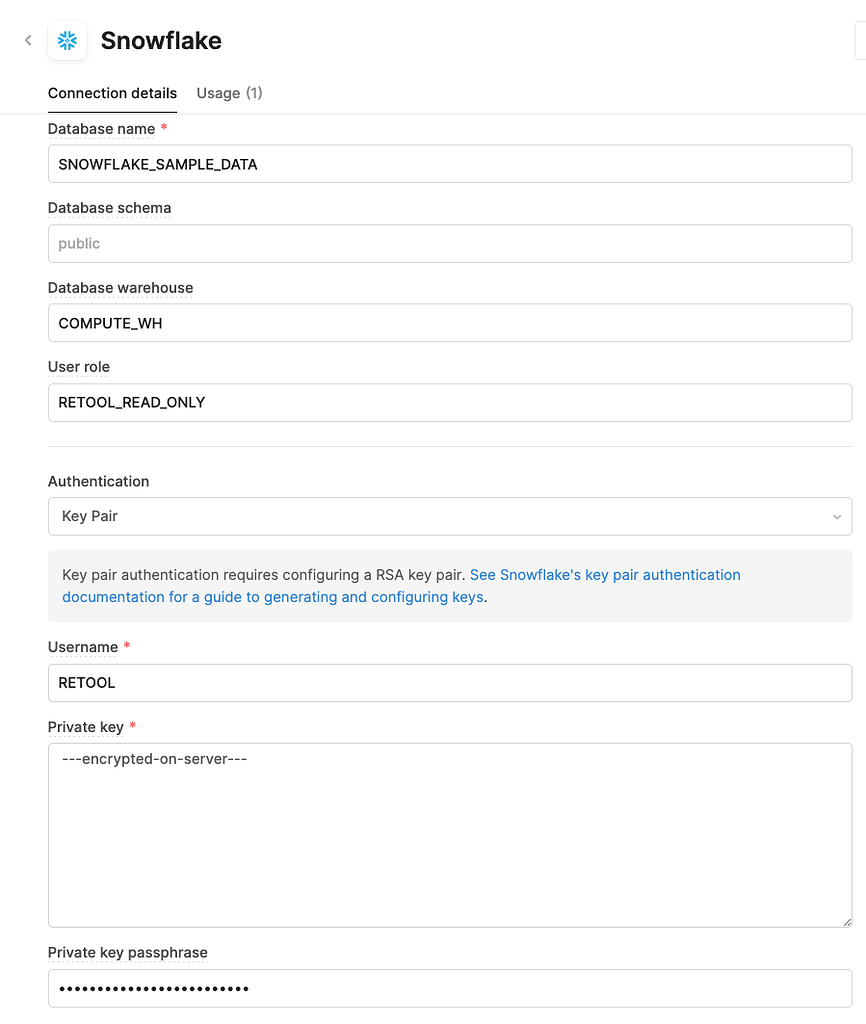Click the Snowflake page title heading
This screenshot has width=866, height=1024.
point(161,41)
